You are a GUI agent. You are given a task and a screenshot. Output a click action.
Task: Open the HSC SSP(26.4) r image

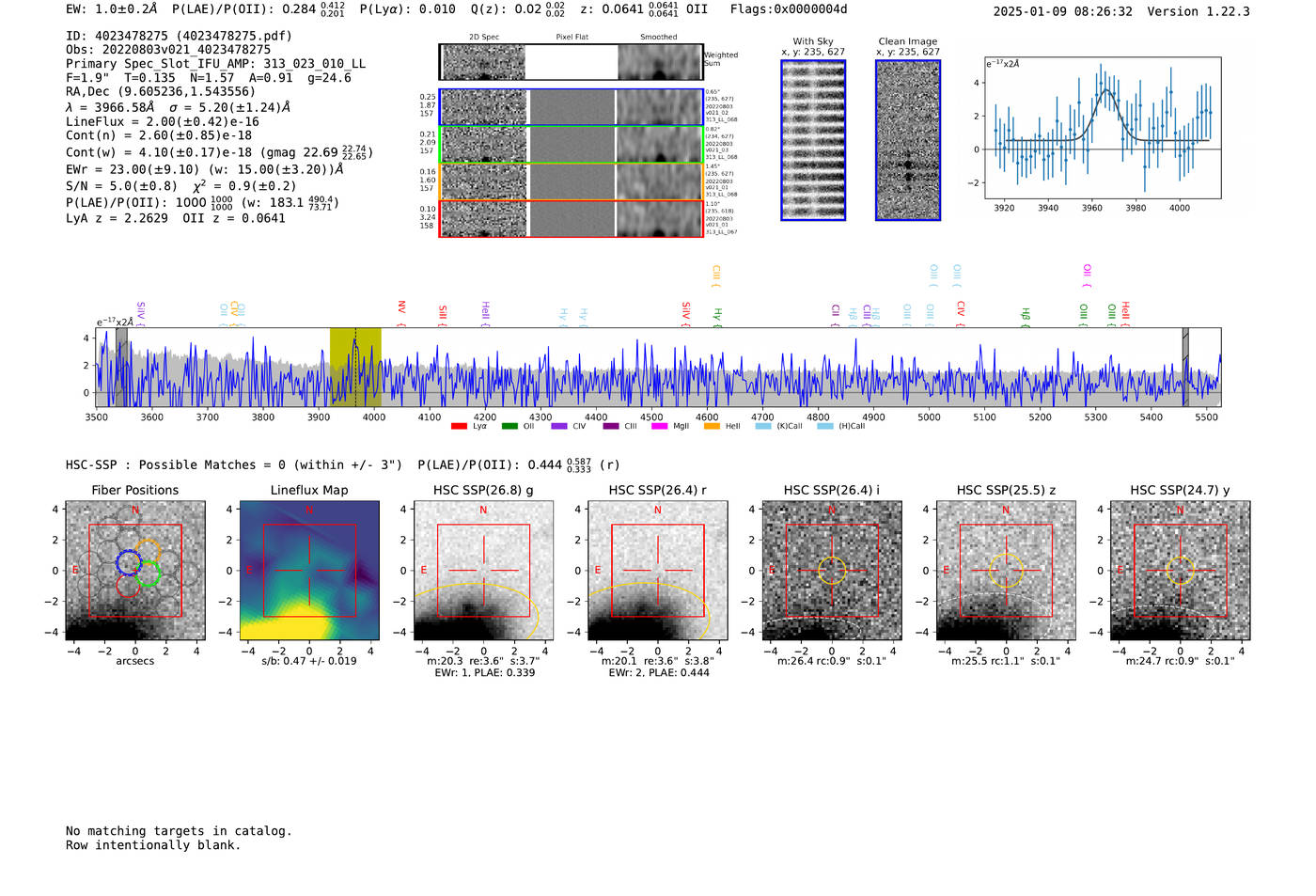(x=658, y=571)
